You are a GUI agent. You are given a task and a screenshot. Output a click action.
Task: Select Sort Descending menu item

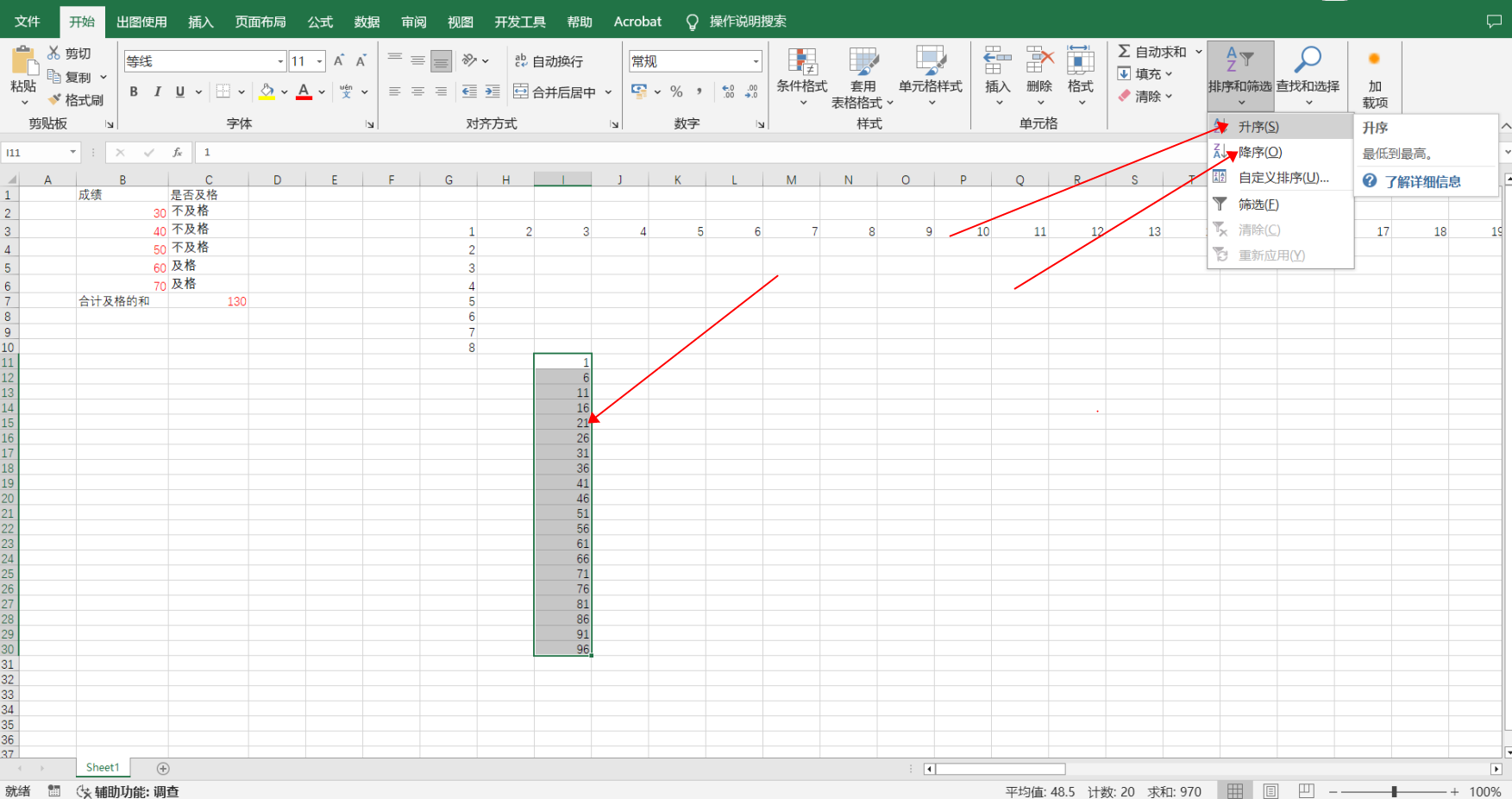1260,153
